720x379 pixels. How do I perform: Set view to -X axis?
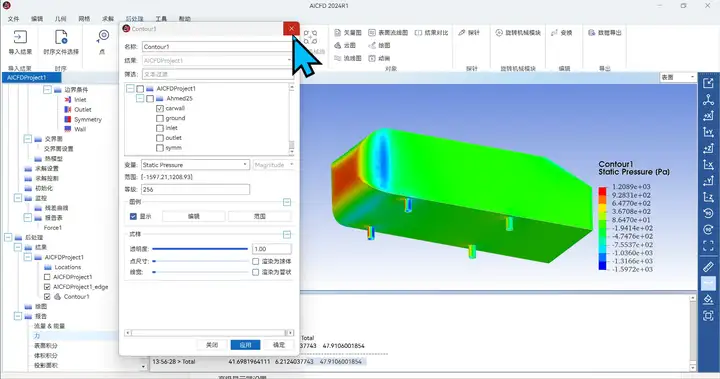coord(708,164)
